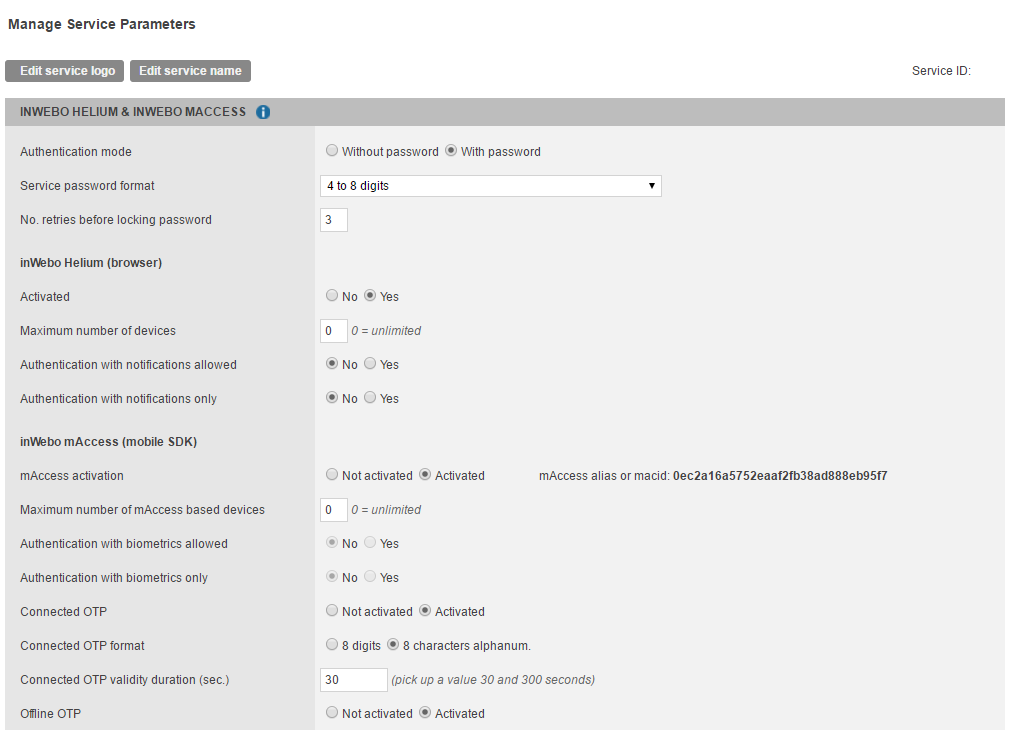This screenshot has width=1011, height=730.
Task: Click the retries before locking password field
Action: pyautogui.click(x=334, y=220)
